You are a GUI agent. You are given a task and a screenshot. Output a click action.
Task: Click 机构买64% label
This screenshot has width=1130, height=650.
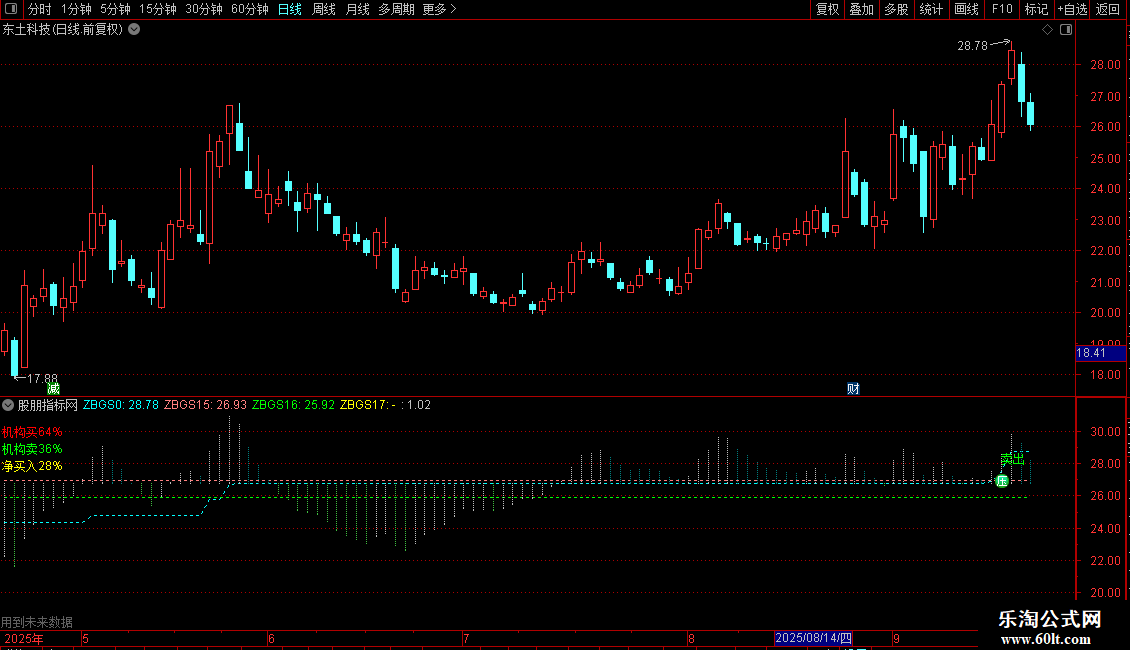[x=32, y=432]
